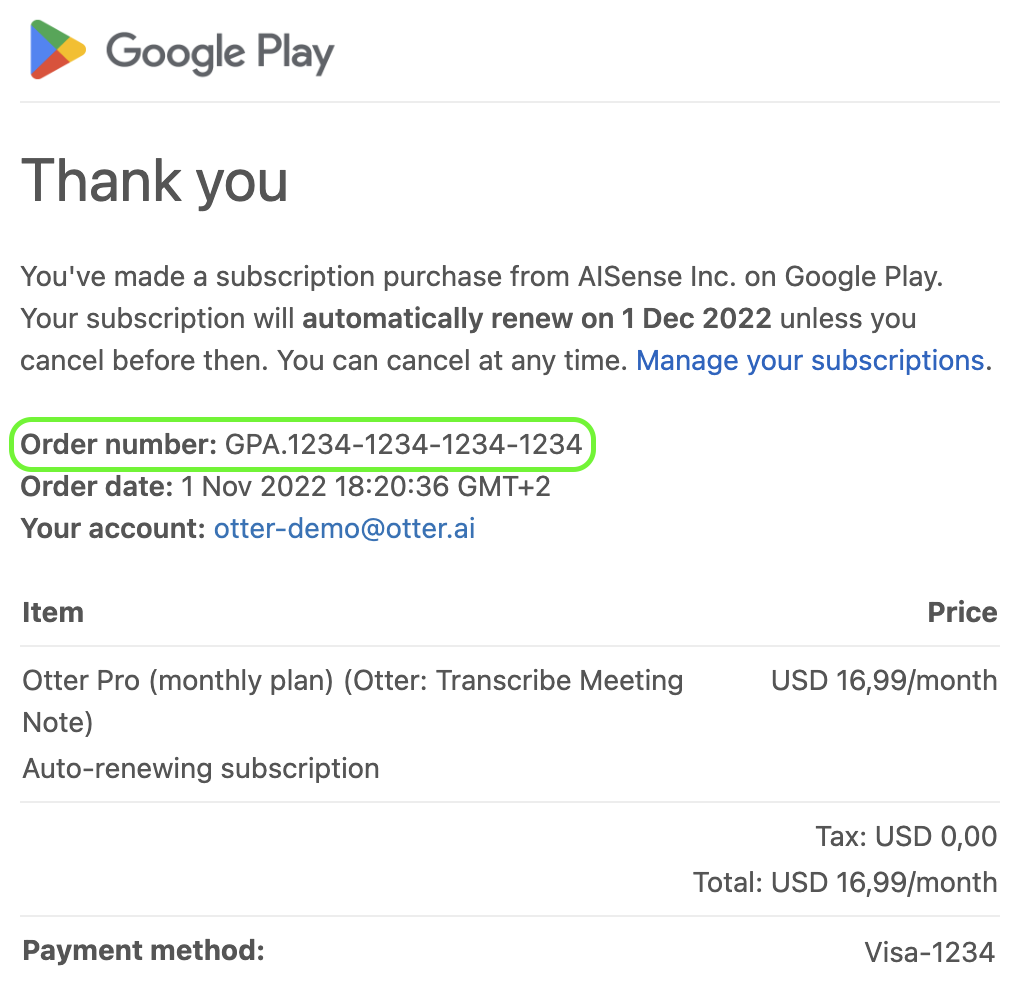Viewport: 1016px width, 1002px height.
Task: Click the Thank you heading
Action: coord(154,181)
